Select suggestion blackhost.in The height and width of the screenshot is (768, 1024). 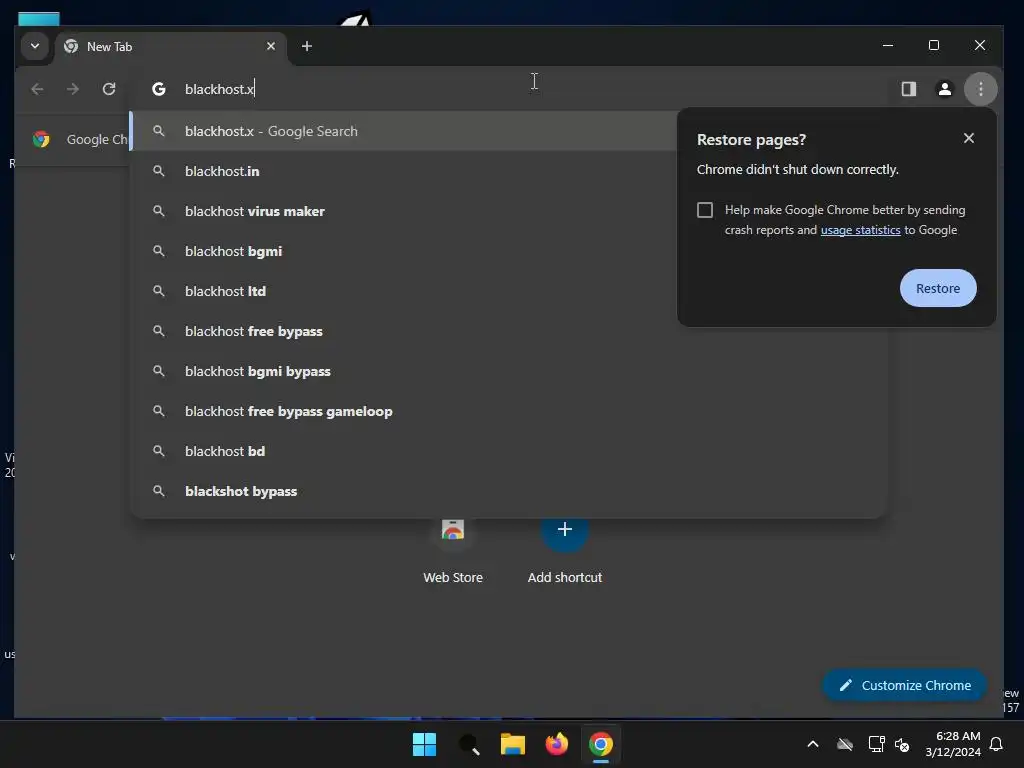tap(404, 171)
